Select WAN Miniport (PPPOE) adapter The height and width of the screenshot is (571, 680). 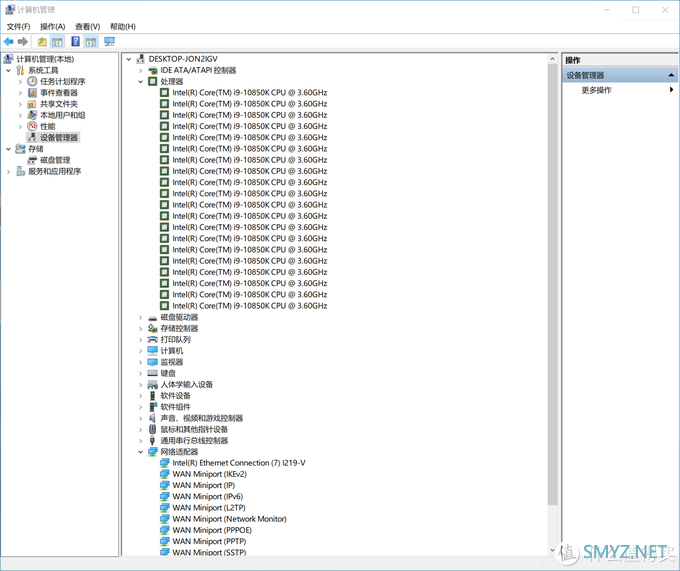coord(212,530)
